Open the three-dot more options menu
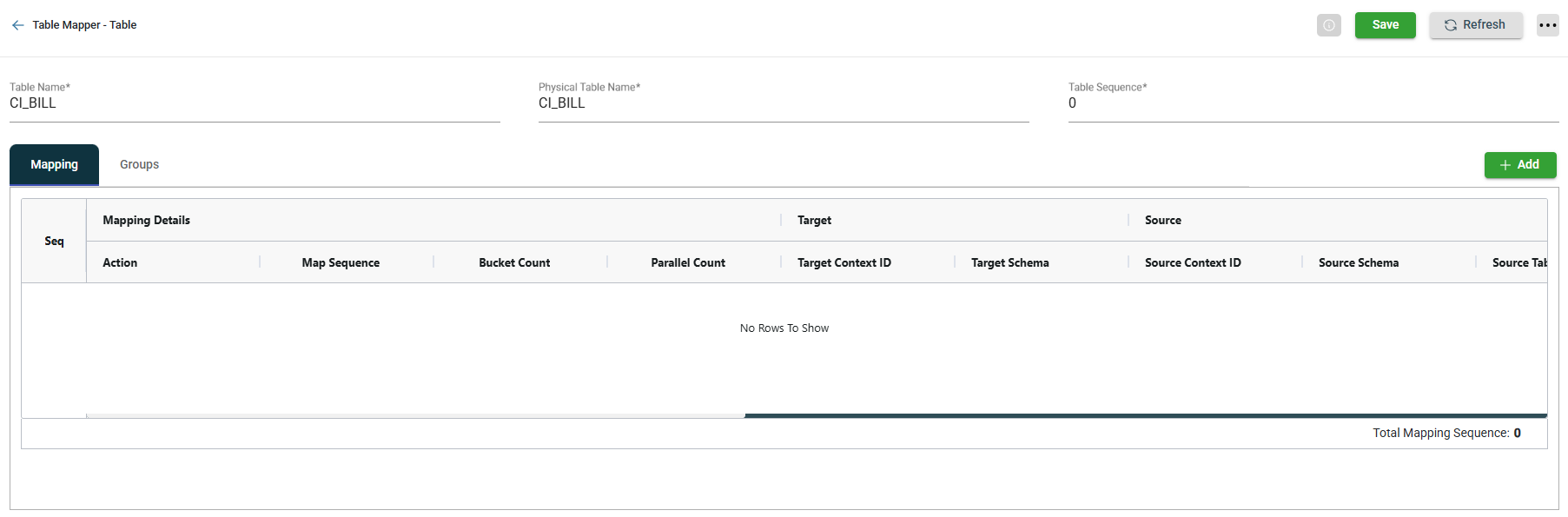 [1547, 25]
